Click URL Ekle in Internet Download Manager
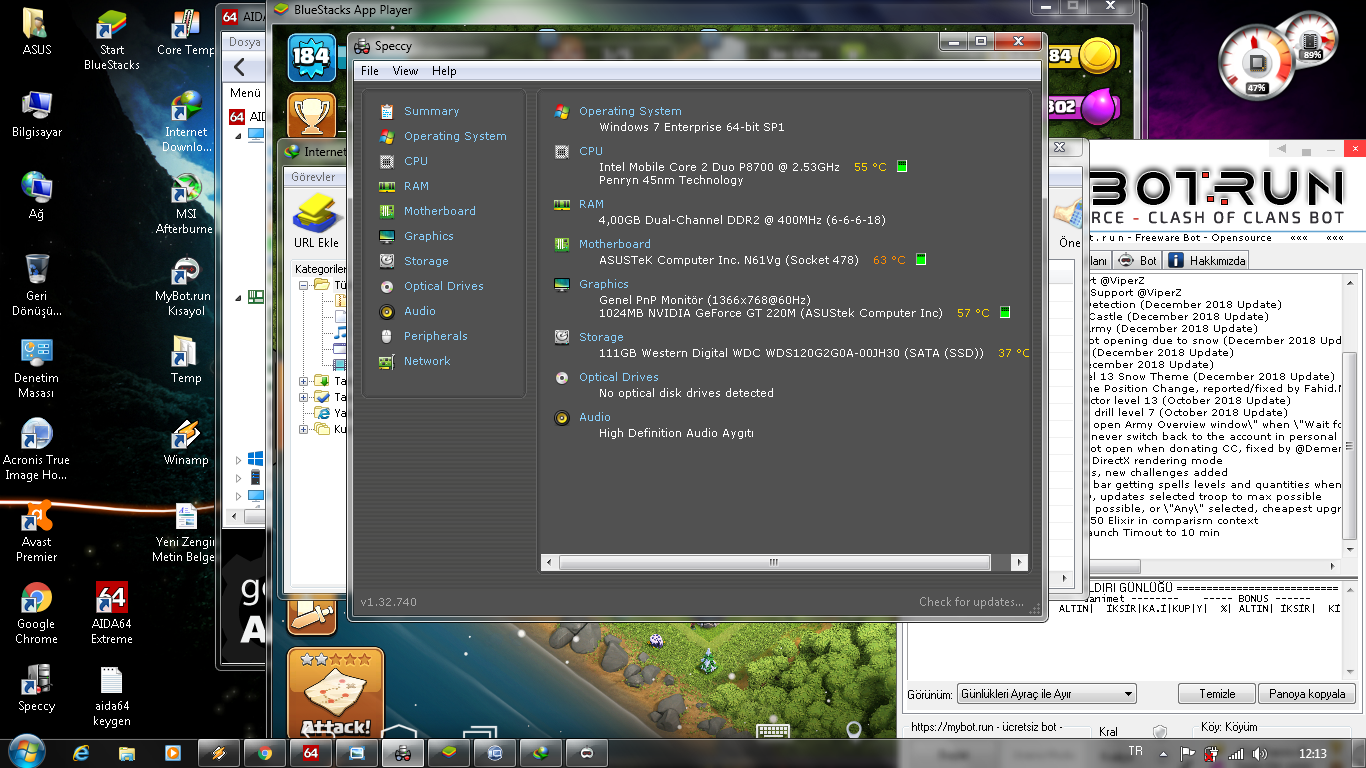 point(316,223)
